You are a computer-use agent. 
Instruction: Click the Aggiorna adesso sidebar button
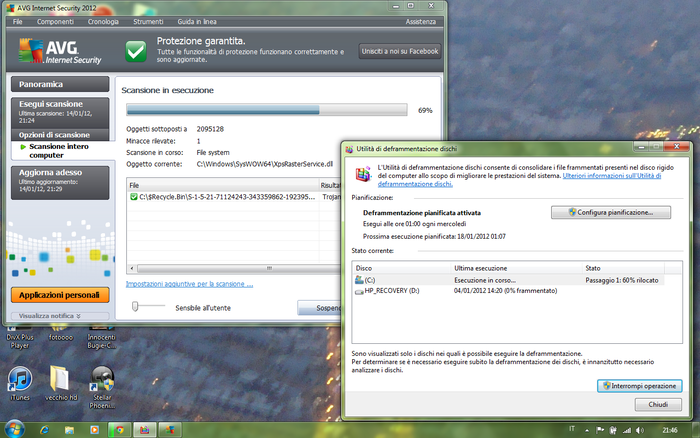click(60, 183)
